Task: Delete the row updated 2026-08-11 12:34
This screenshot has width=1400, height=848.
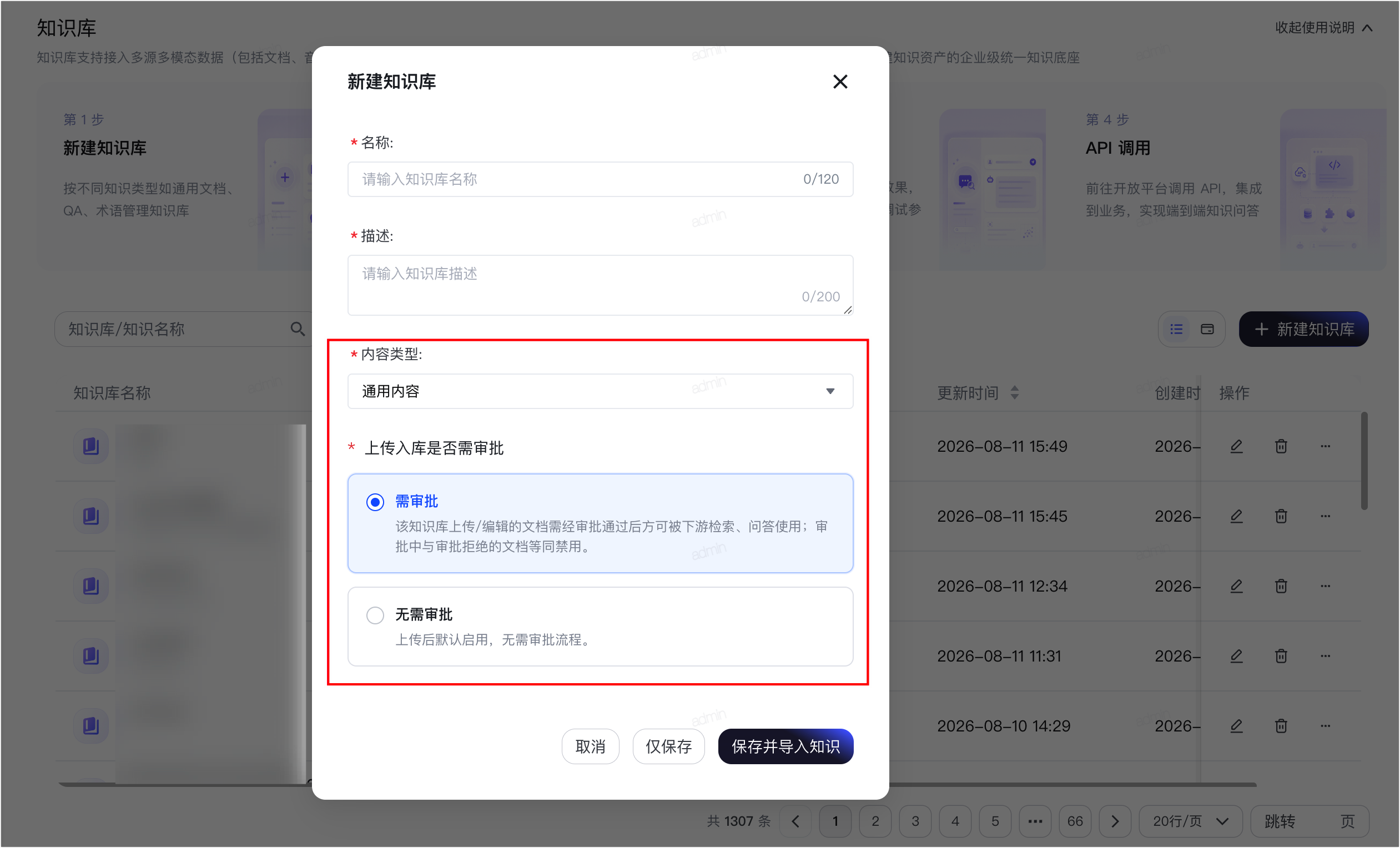Action: coord(1281,586)
